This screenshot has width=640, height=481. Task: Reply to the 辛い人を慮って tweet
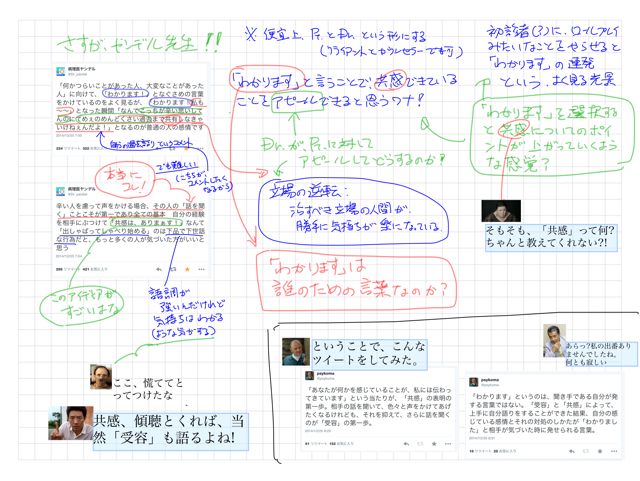159,269
